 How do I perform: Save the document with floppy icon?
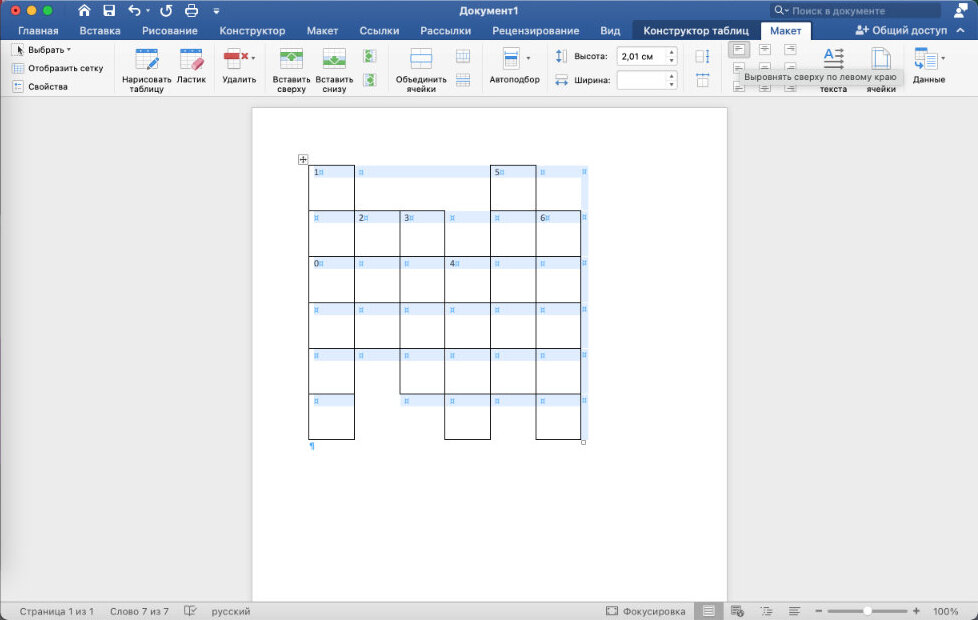click(109, 11)
